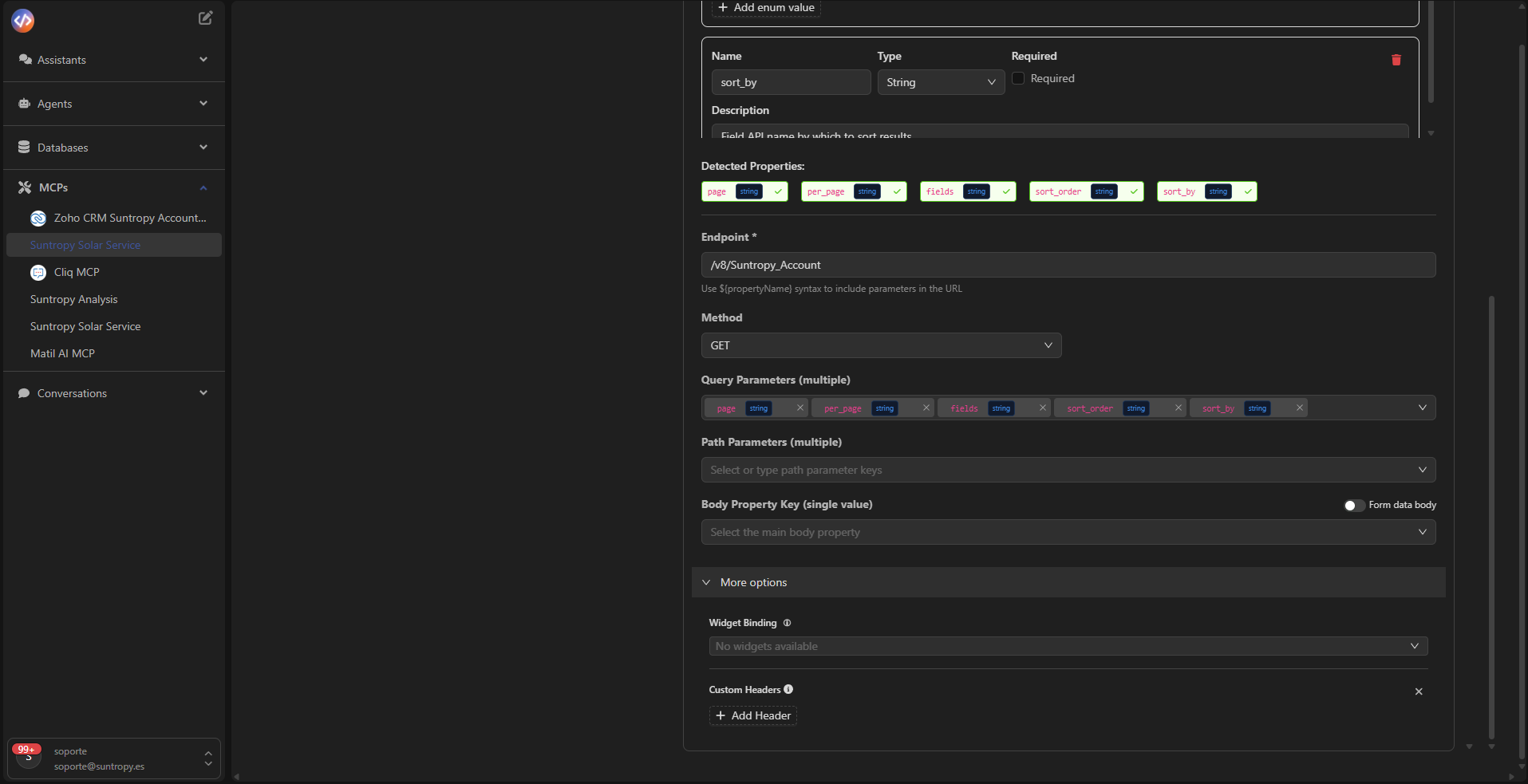The width and height of the screenshot is (1528, 784).
Task: Close the Custom Headers section
Action: pyautogui.click(x=1419, y=691)
